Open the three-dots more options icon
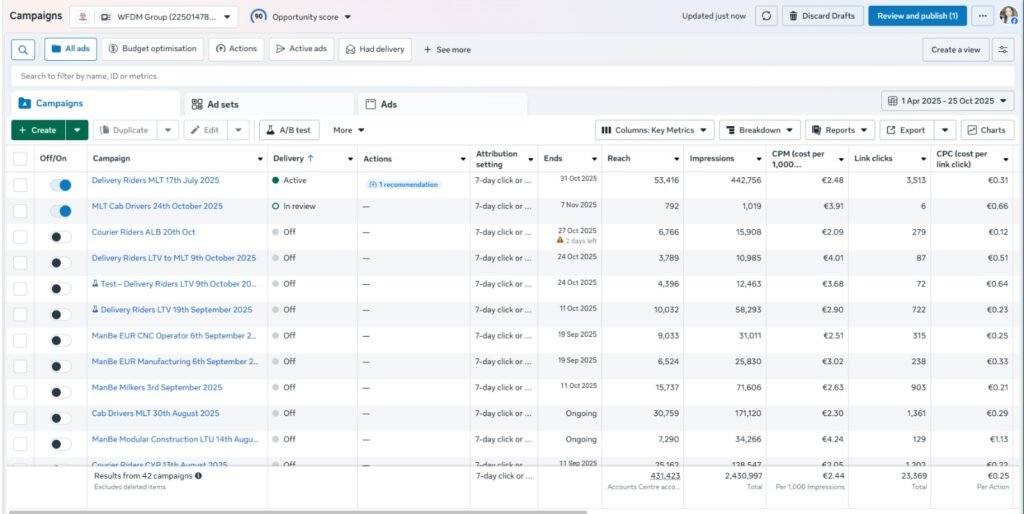 pyautogui.click(x=983, y=16)
